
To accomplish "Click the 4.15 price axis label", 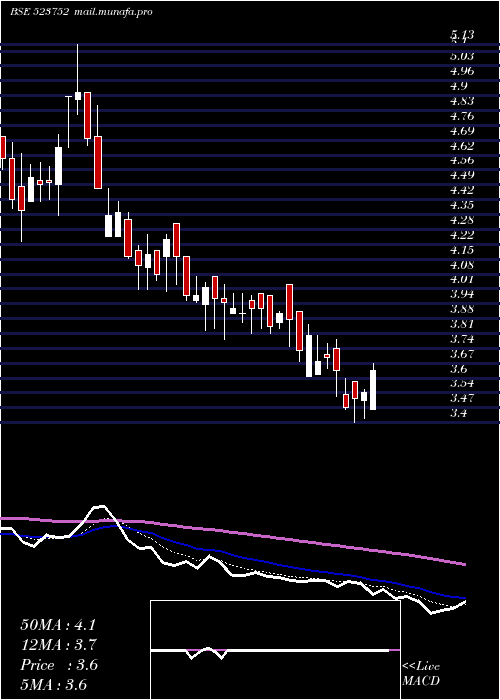I will pyautogui.click(x=462, y=250).
